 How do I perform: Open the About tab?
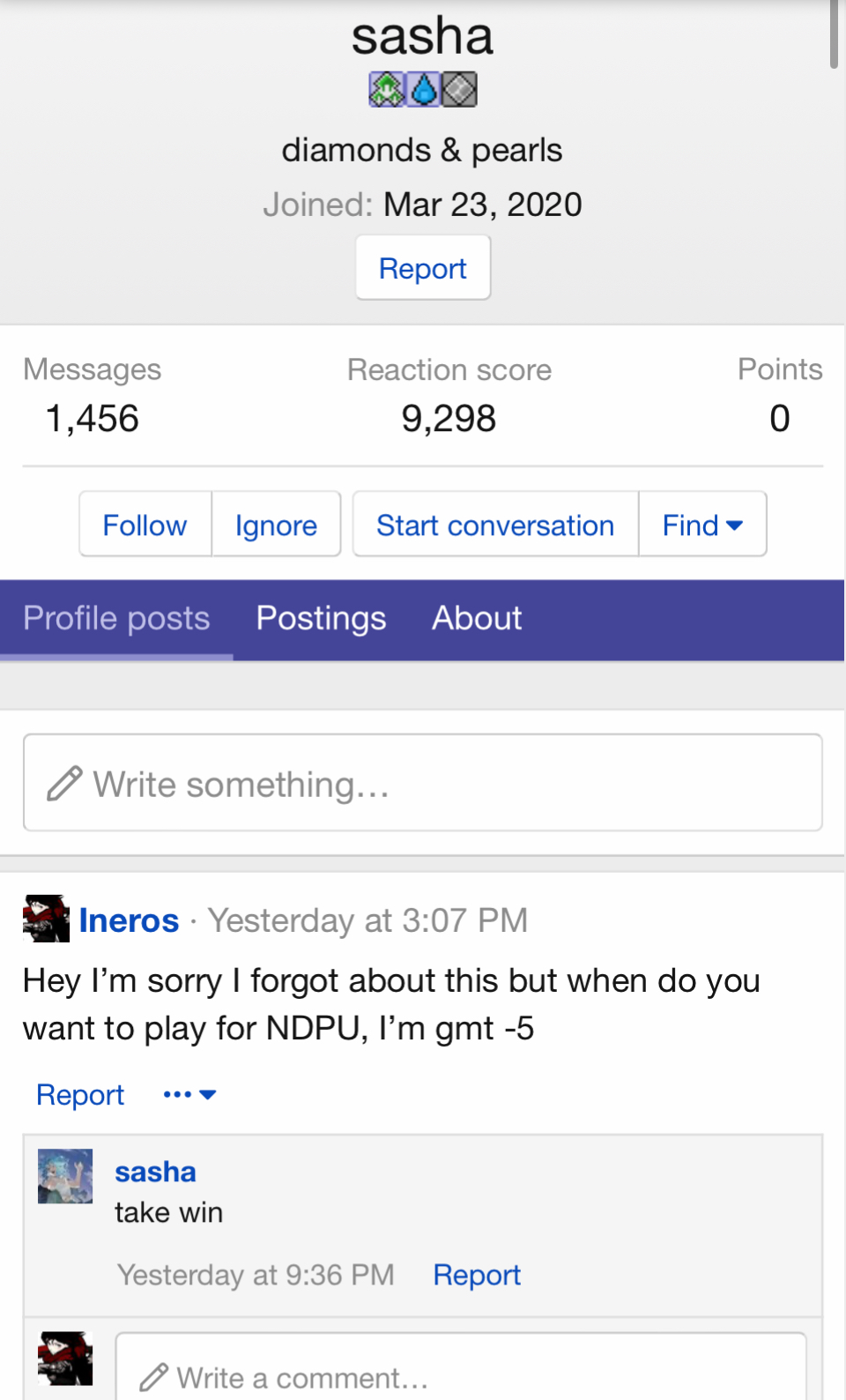pos(477,619)
